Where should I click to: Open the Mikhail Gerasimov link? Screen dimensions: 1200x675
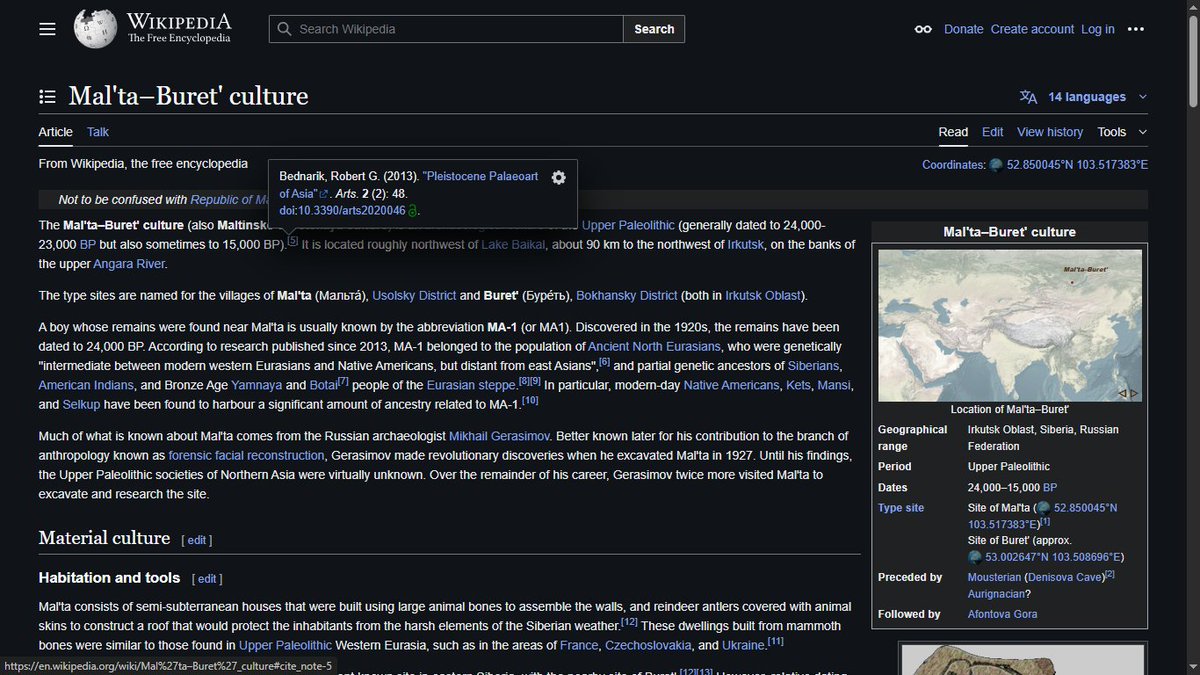498,436
